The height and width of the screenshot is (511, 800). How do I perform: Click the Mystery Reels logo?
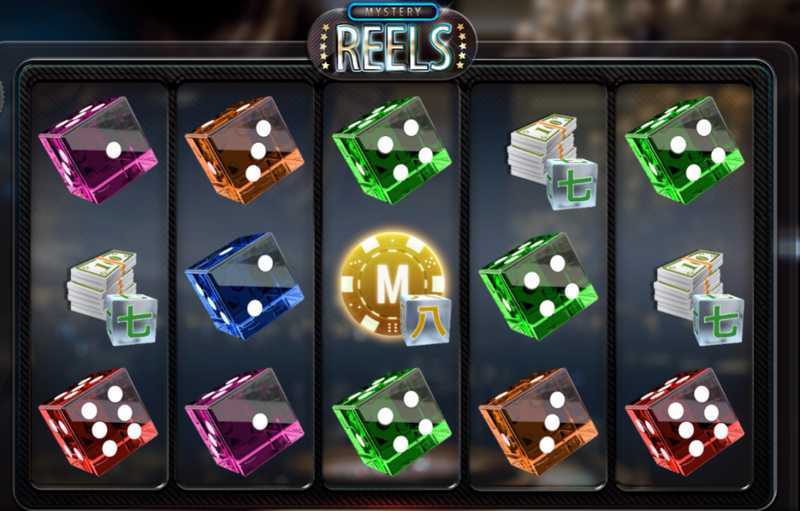click(392, 41)
